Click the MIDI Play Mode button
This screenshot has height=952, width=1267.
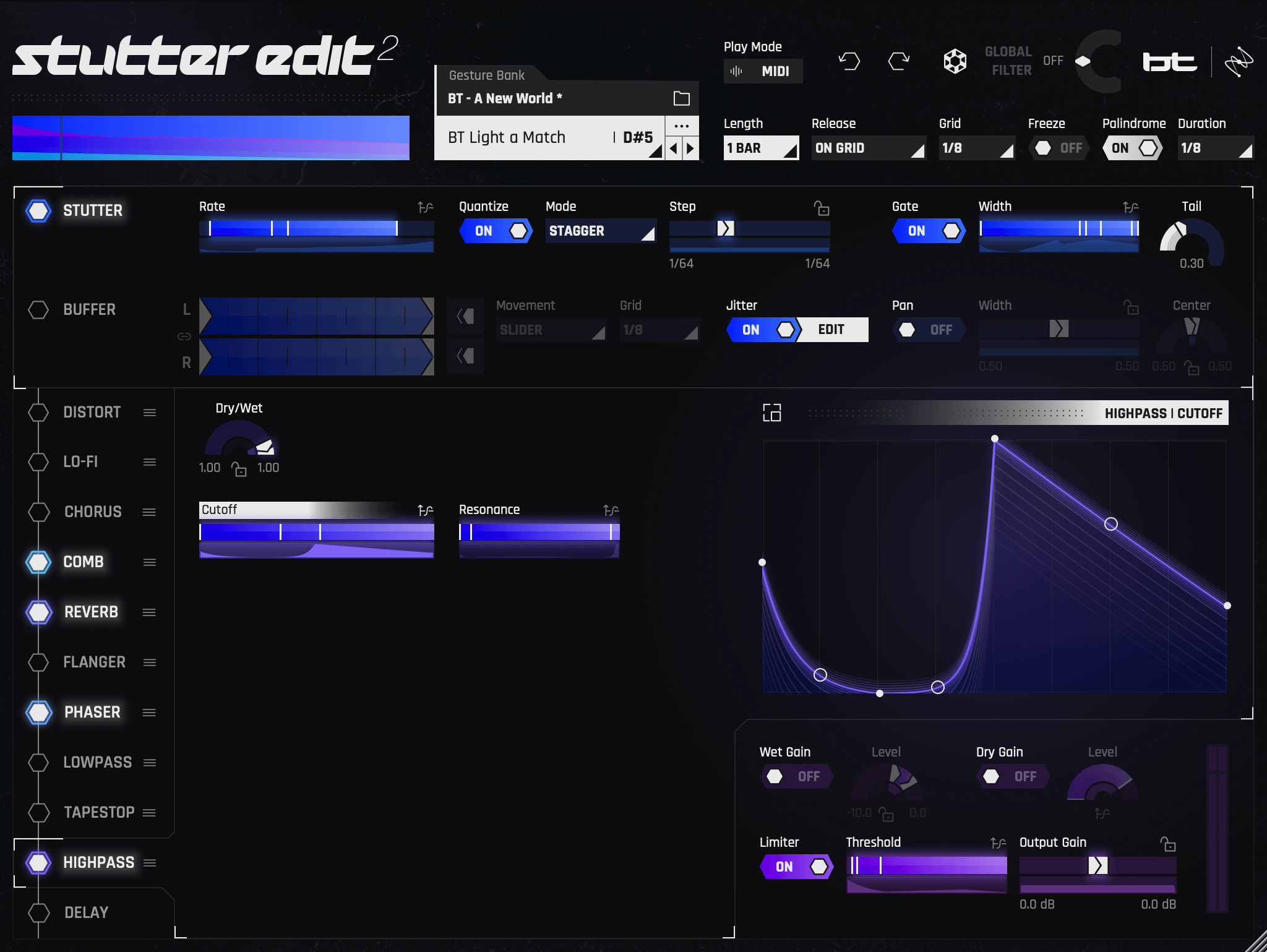coord(763,71)
